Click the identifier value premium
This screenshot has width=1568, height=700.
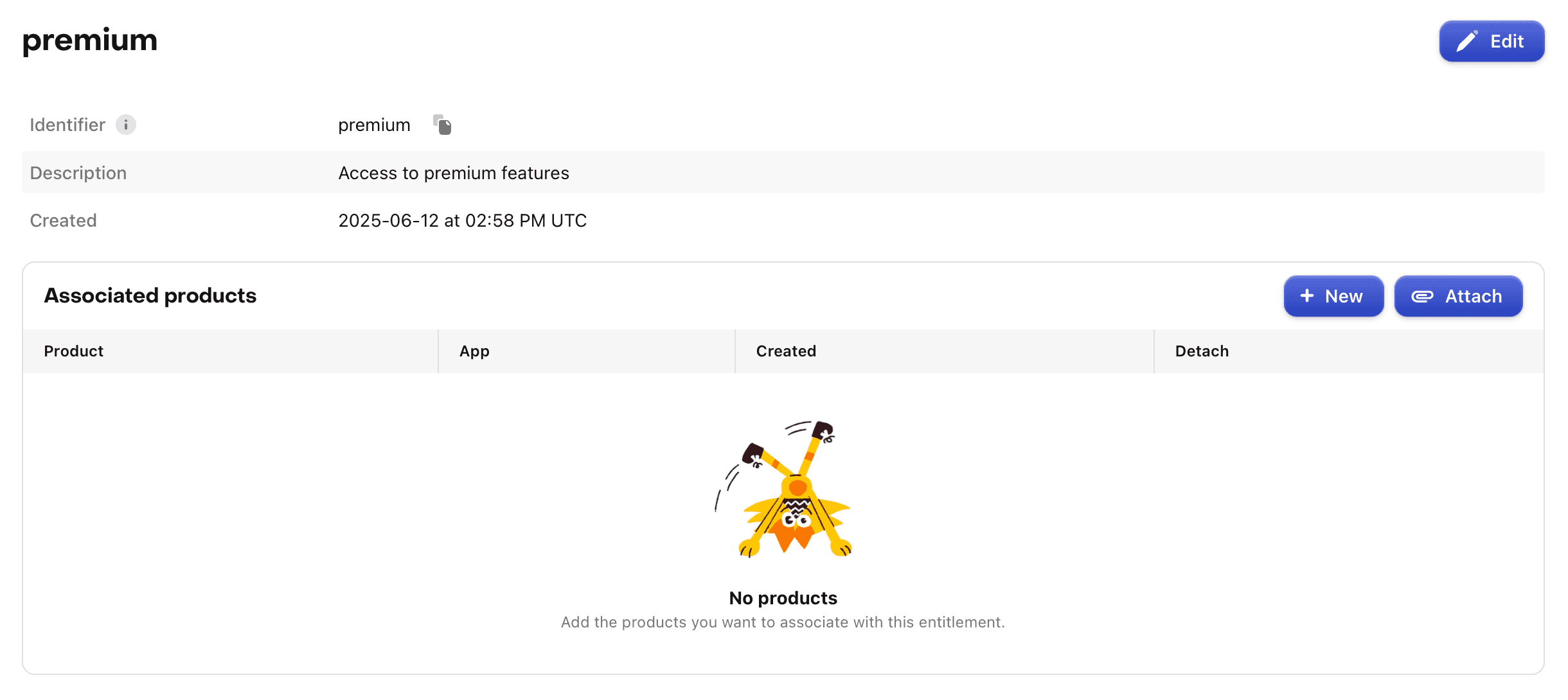[374, 125]
